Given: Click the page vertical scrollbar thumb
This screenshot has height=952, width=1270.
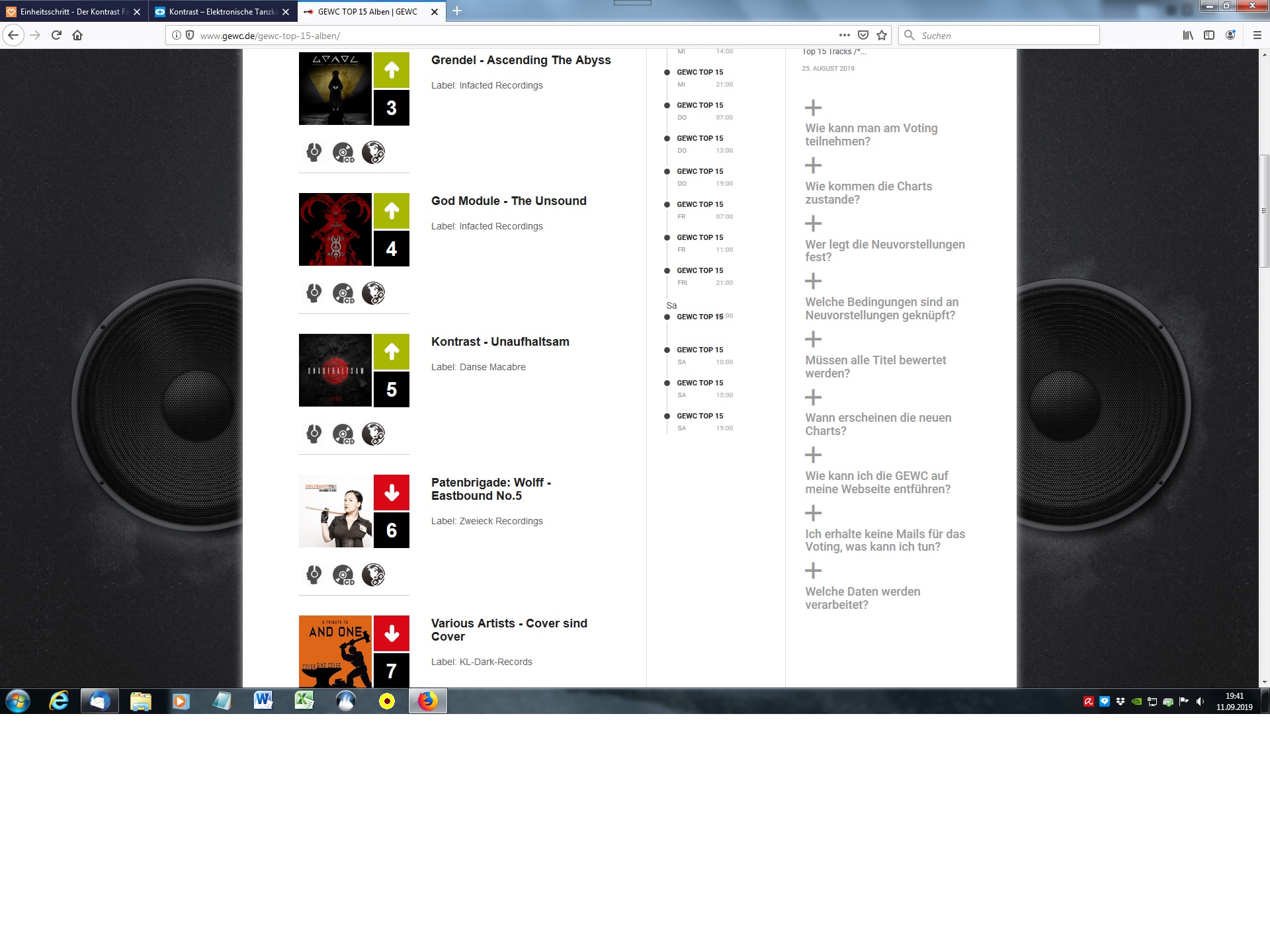Looking at the screenshot, I should 1264,211.
